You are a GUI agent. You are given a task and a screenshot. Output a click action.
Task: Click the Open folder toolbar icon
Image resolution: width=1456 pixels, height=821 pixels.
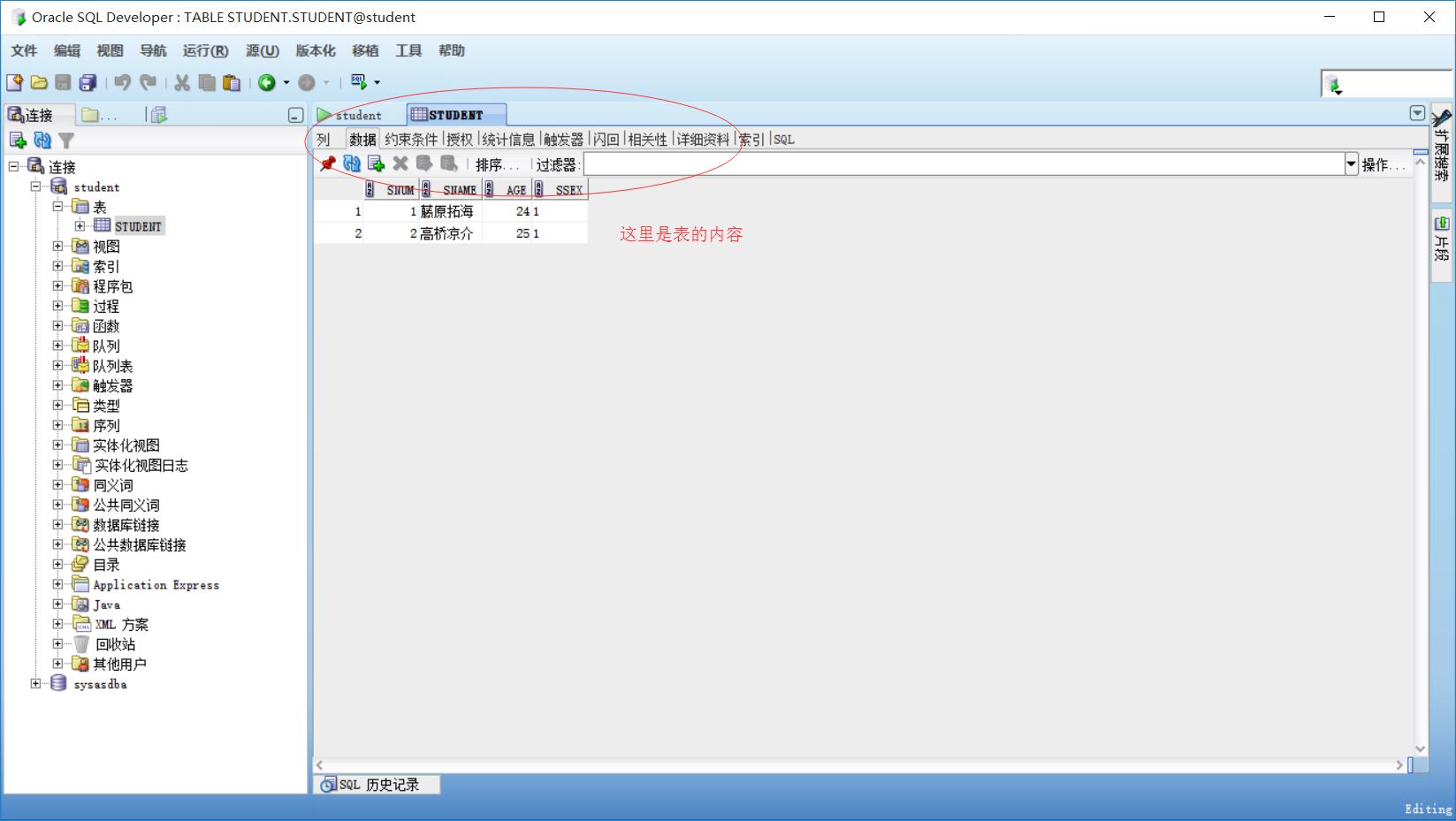pos(39,82)
